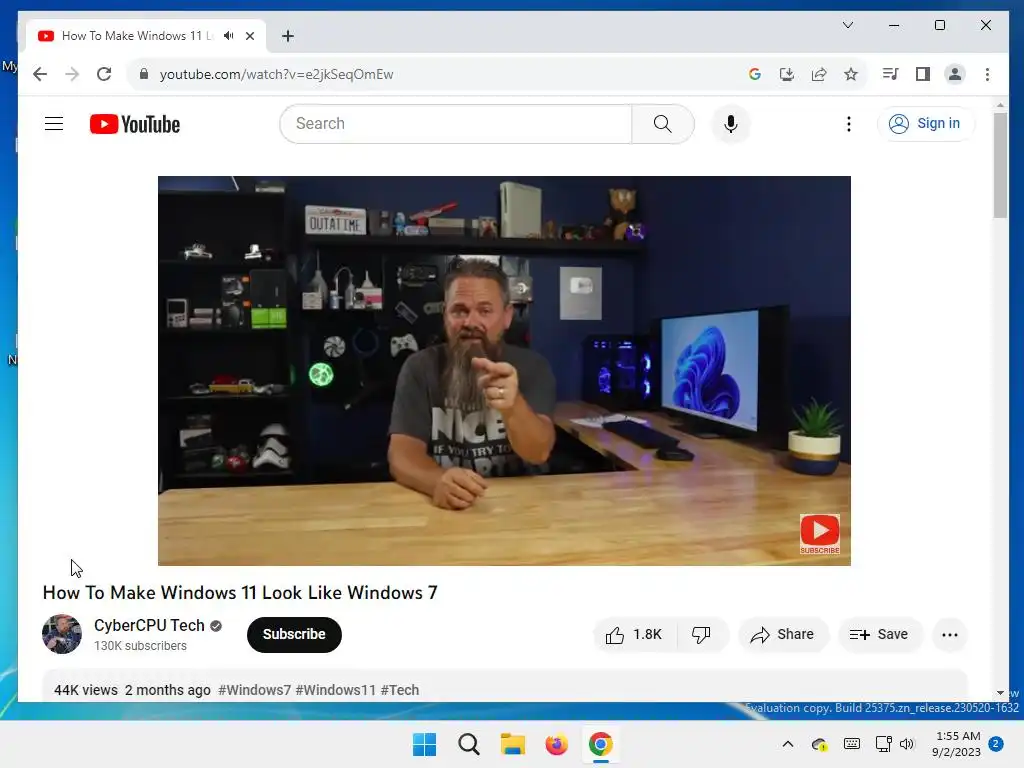The image size is (1024, 768).
Task: Bookmark this tab with the star icon
Action: [851, 74]
